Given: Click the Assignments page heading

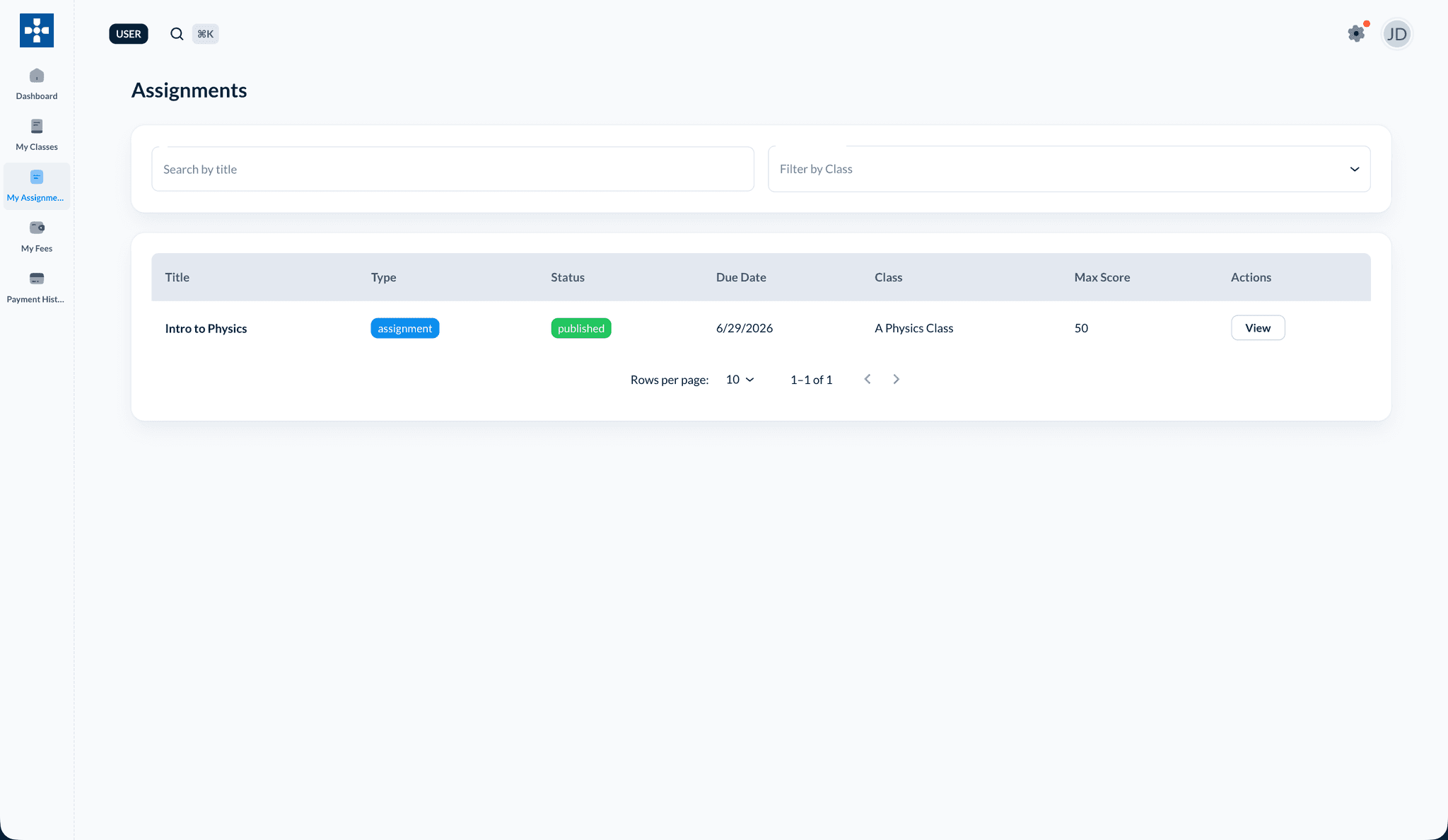Looking at the screenshot, I should click(189, 91).
